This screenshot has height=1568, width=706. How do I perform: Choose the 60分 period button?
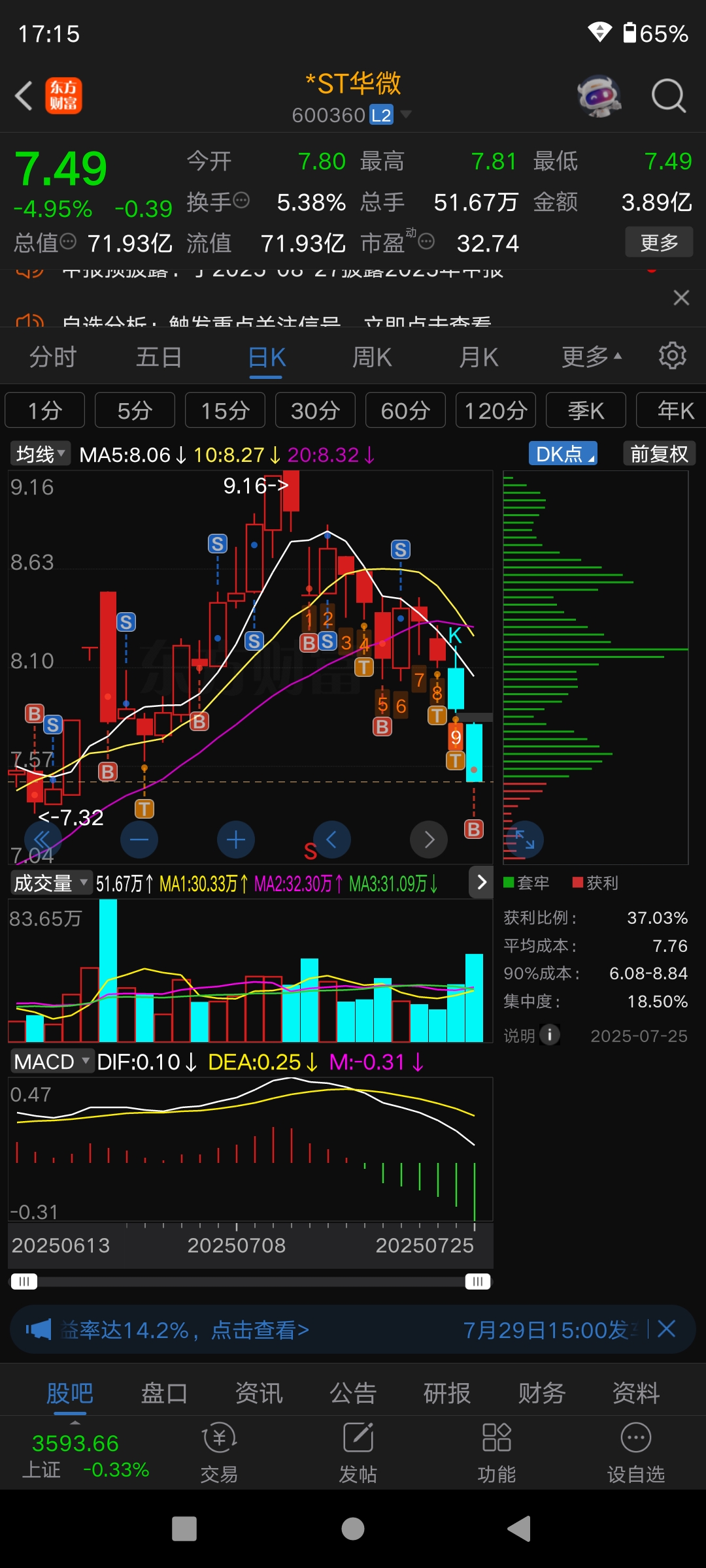coord(405,410)
